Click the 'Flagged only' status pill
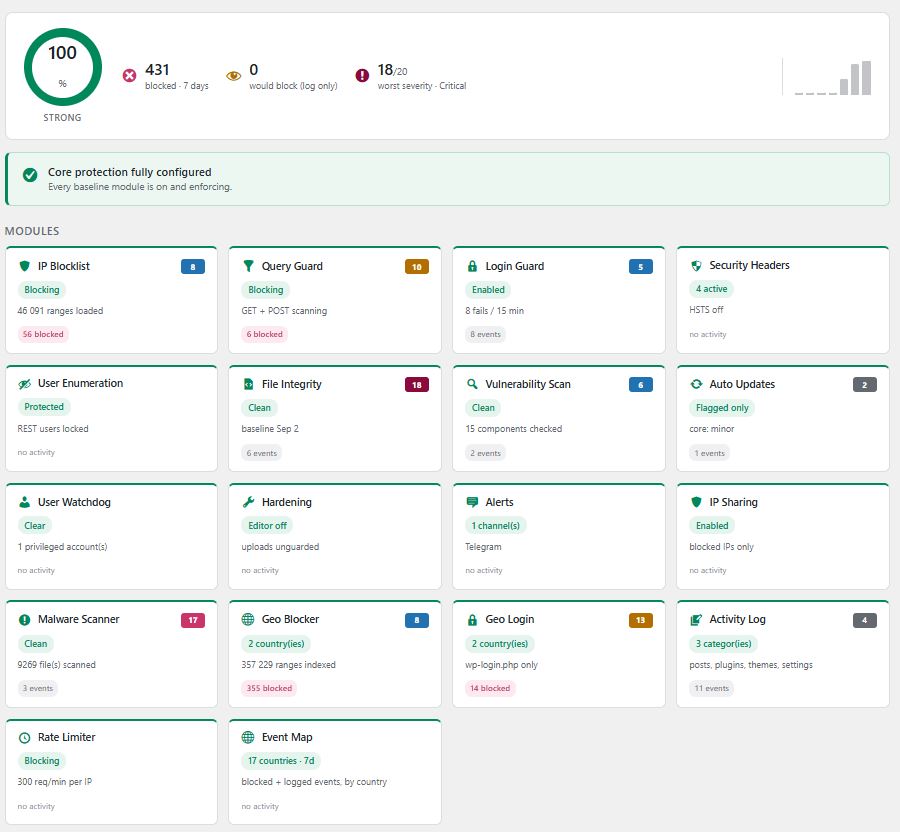 point(722,408)
